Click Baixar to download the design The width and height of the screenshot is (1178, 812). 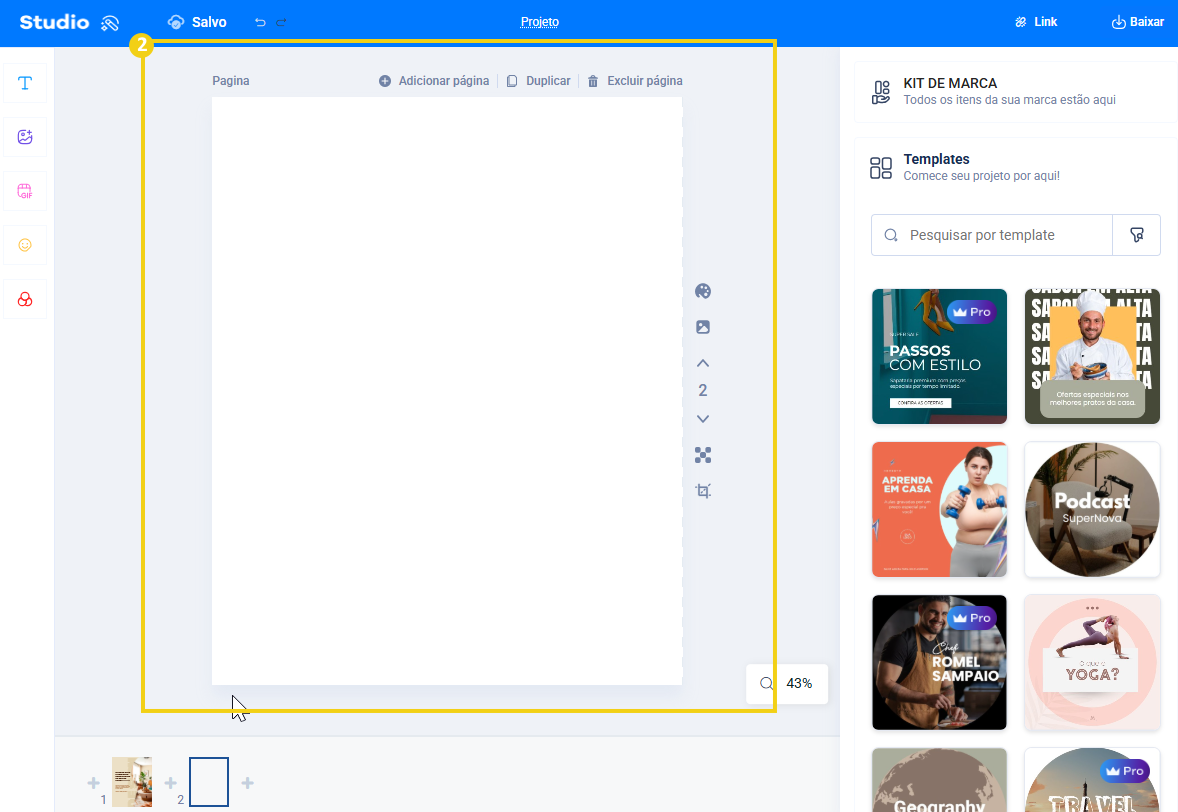[x=1137, y=22]
